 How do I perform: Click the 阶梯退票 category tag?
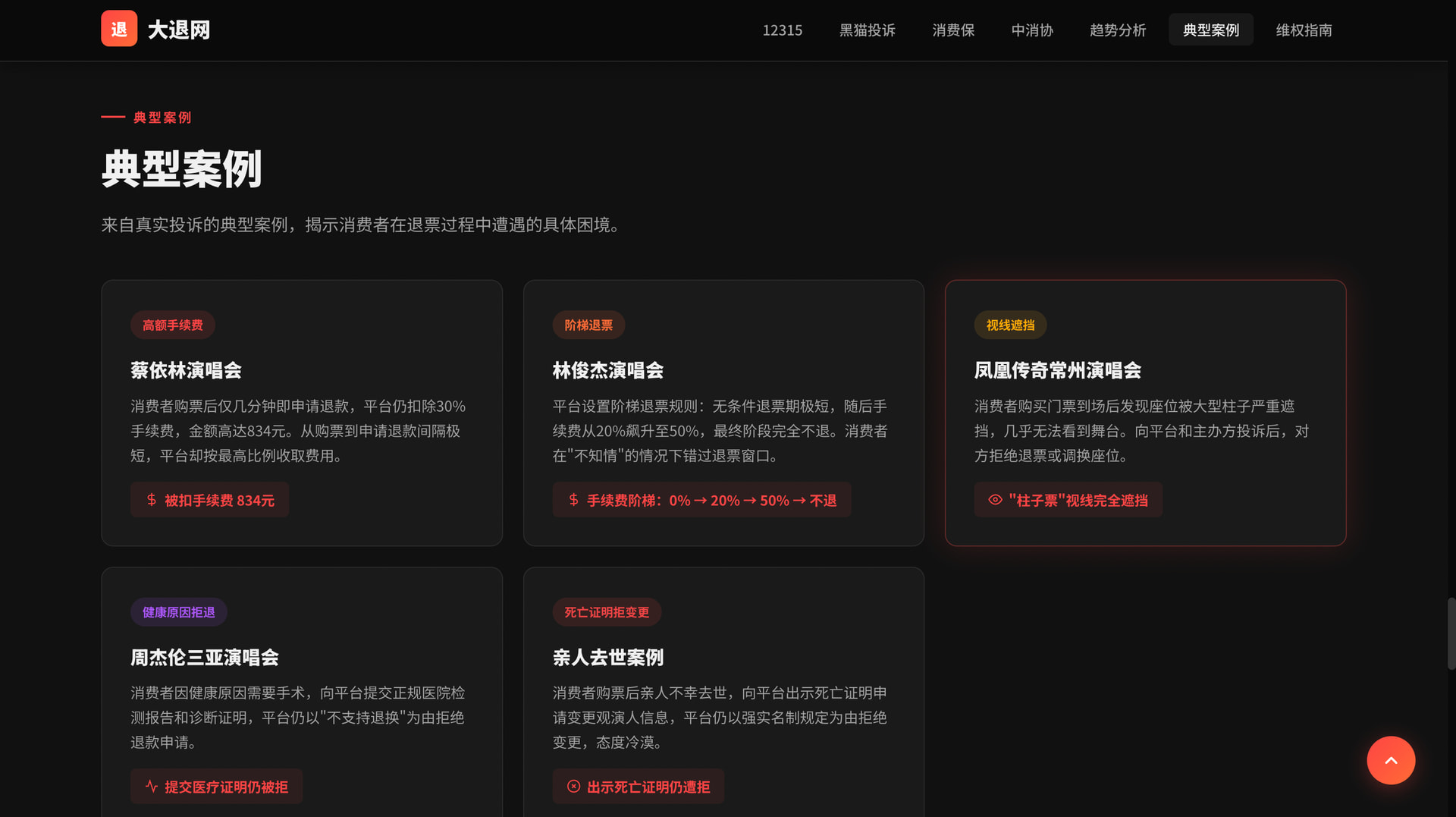(x=588, y=325)
